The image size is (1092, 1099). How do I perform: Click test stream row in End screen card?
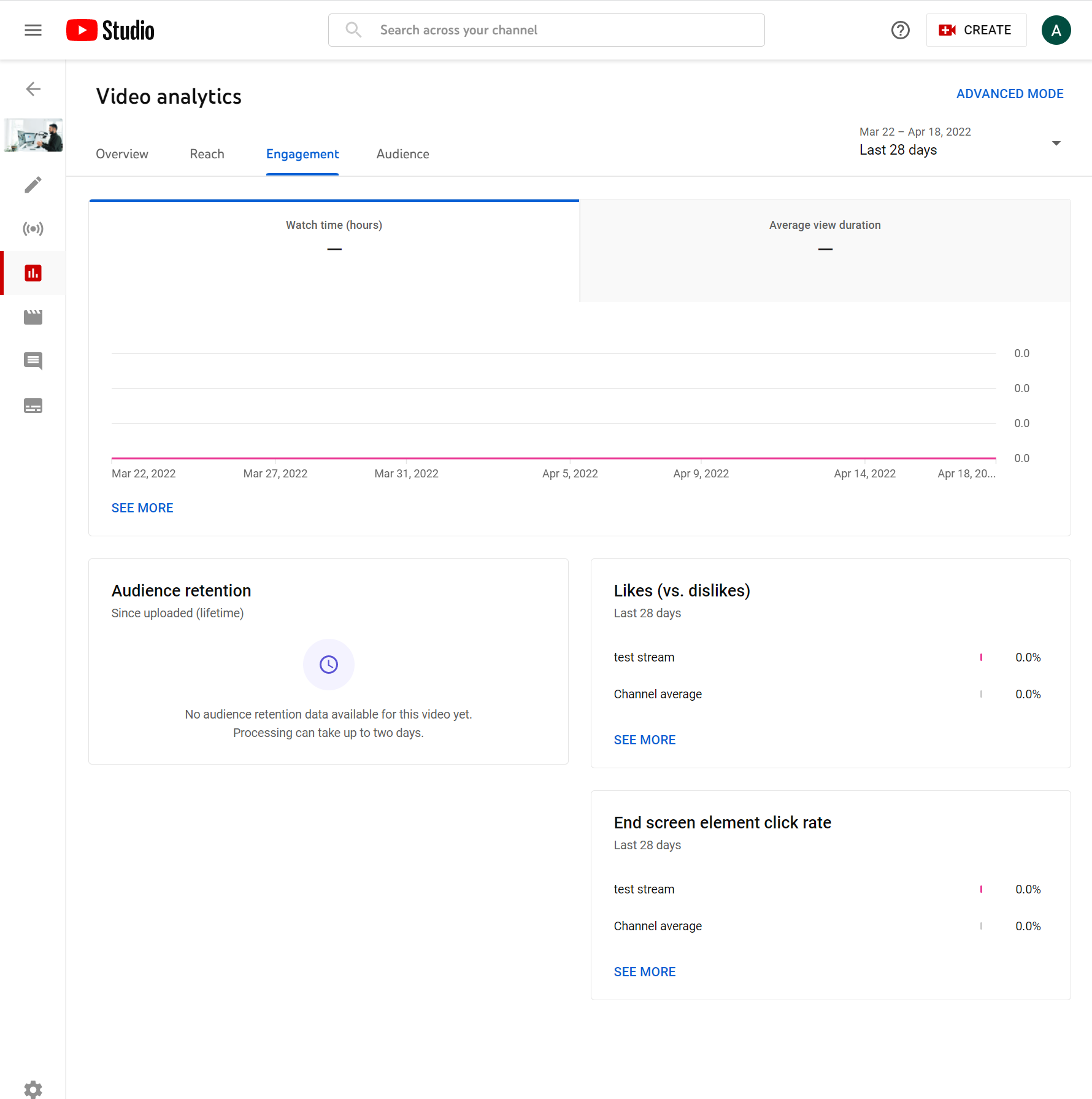click(828, 889)
